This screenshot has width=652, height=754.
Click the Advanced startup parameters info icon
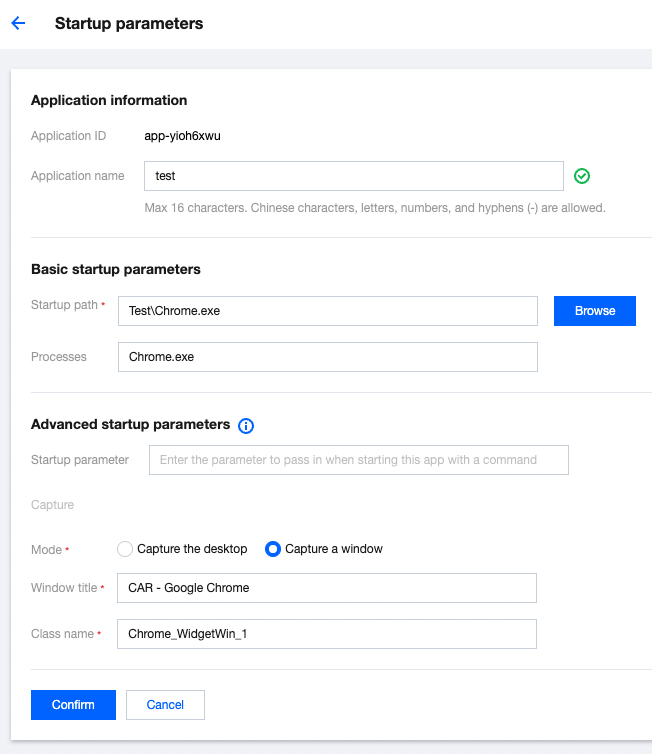coord(246,426)
